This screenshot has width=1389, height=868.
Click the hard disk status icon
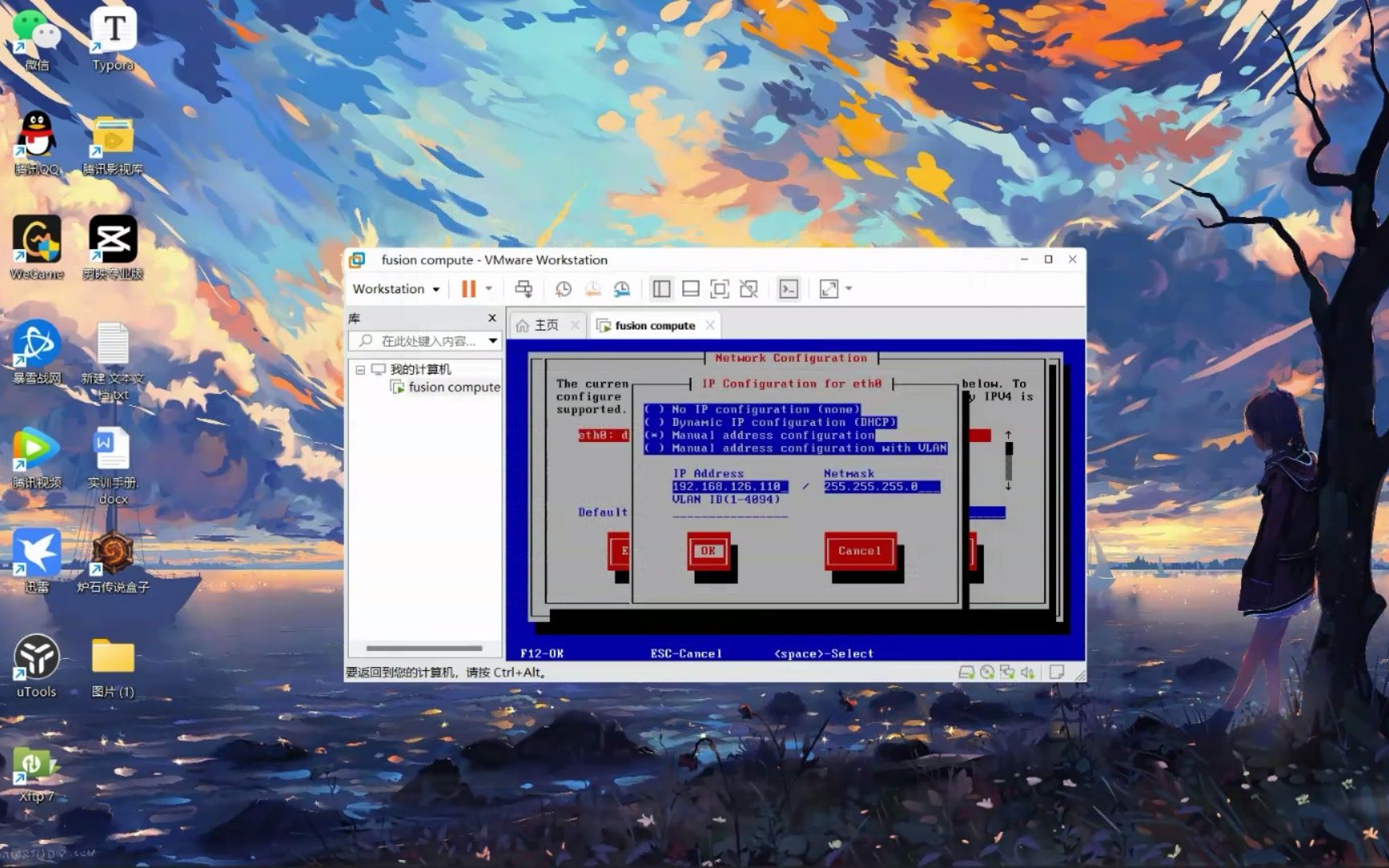966,672
